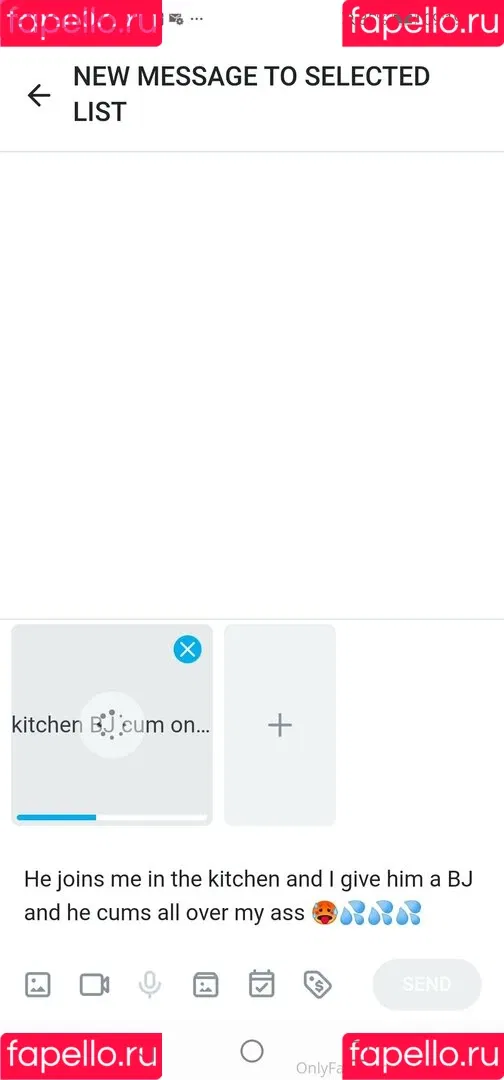Tap the SEND button
The image size is (504, 1080).
tap(427, 984)
